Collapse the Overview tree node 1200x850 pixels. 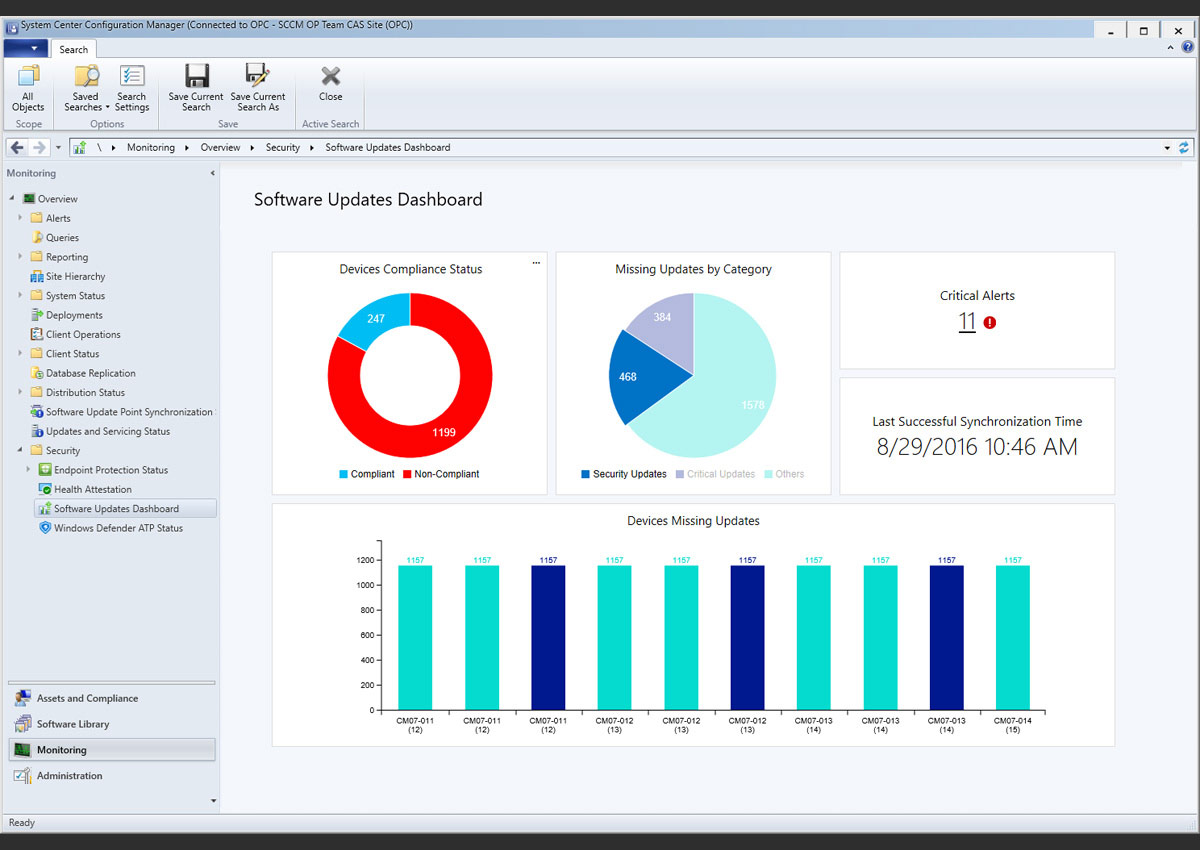point(12,199)
